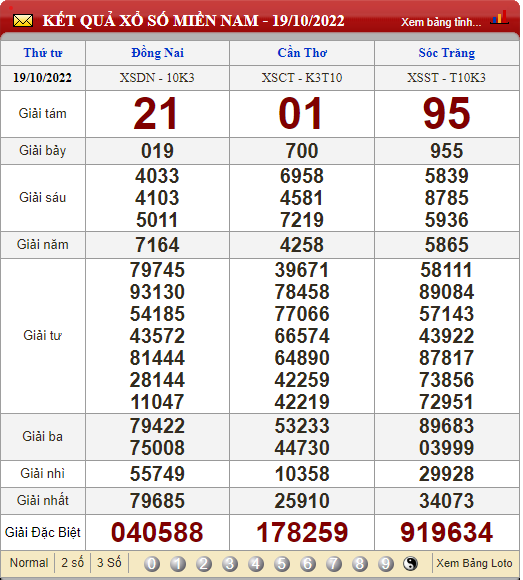Click Giải tư number 77066
The height and width of the screenshot is (580, 523).
(302, 314)
